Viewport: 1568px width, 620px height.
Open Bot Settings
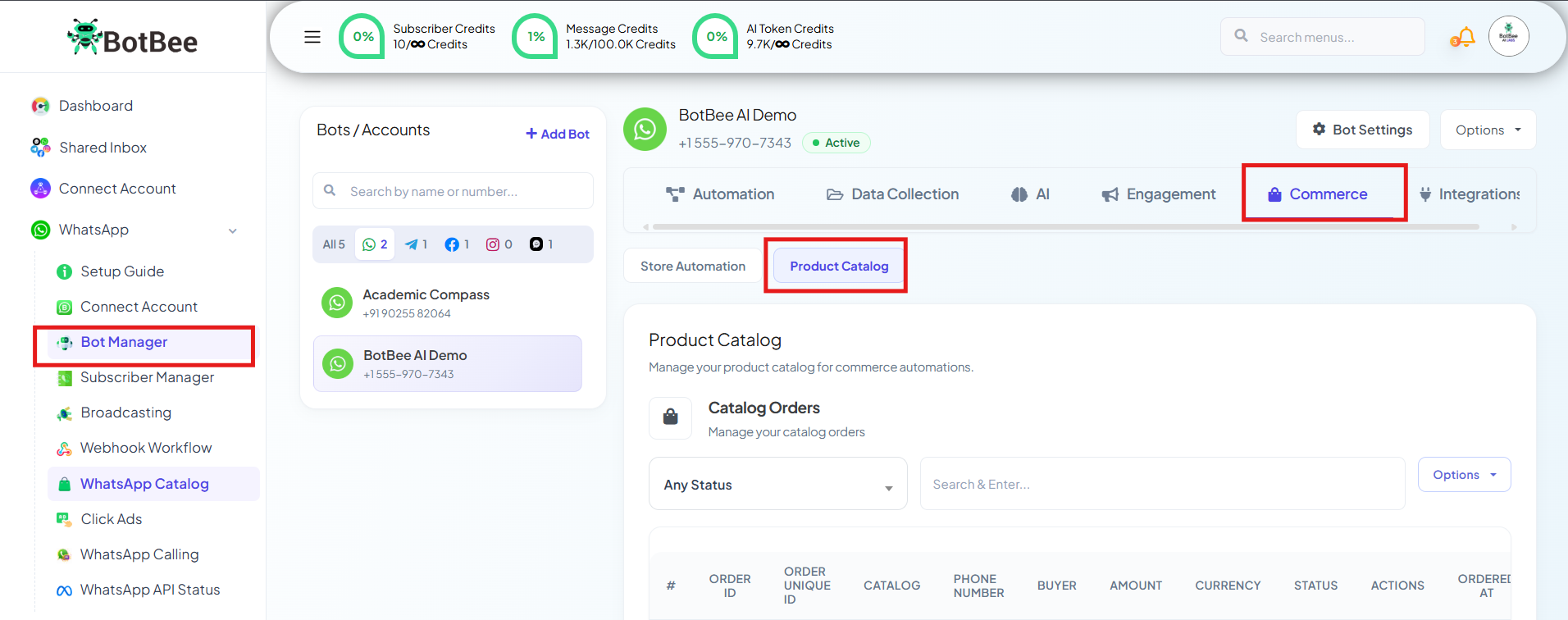coord(1362,130)
